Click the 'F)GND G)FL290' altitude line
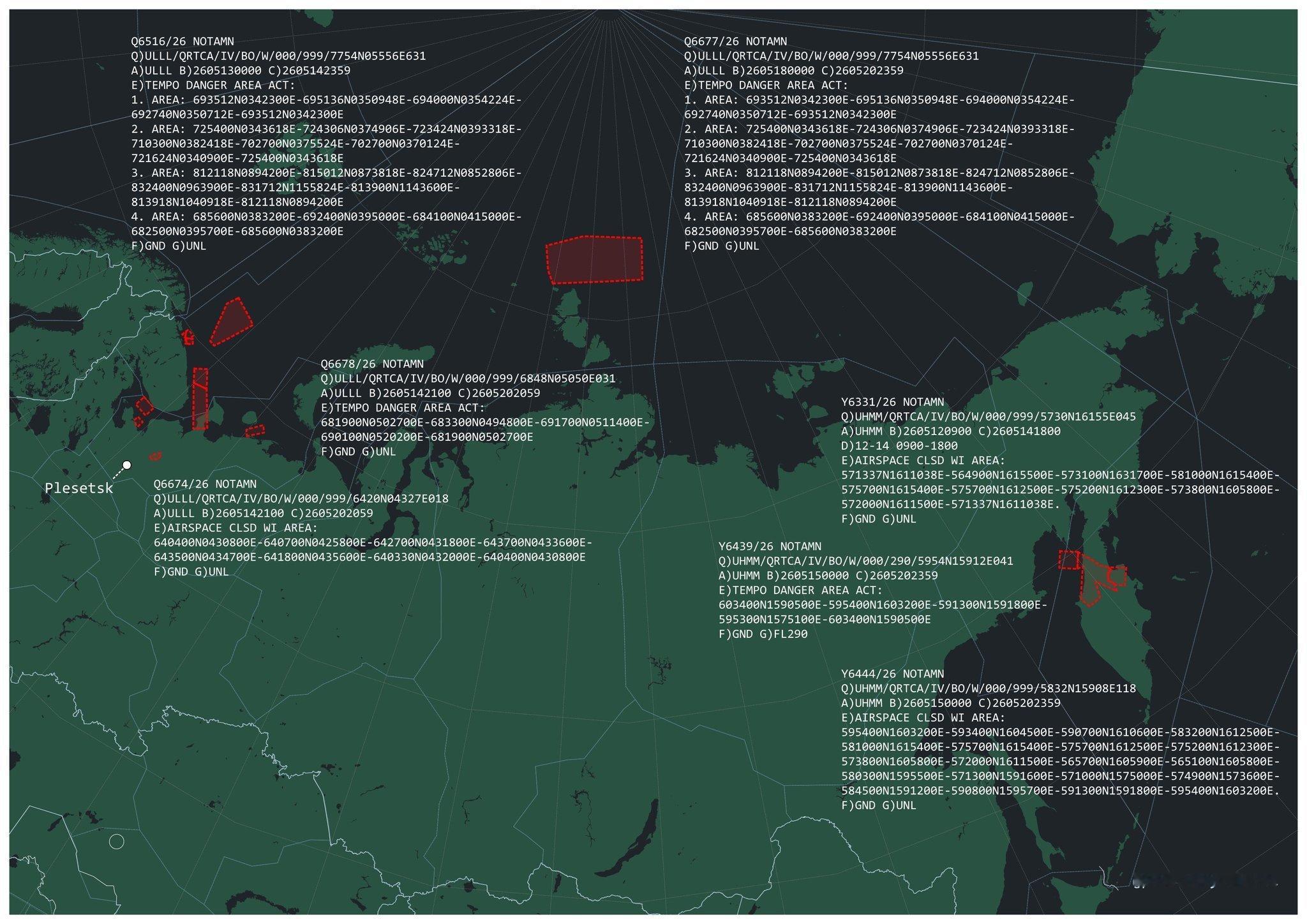This screenshot has height=924, width=1307. click(763, 634)
